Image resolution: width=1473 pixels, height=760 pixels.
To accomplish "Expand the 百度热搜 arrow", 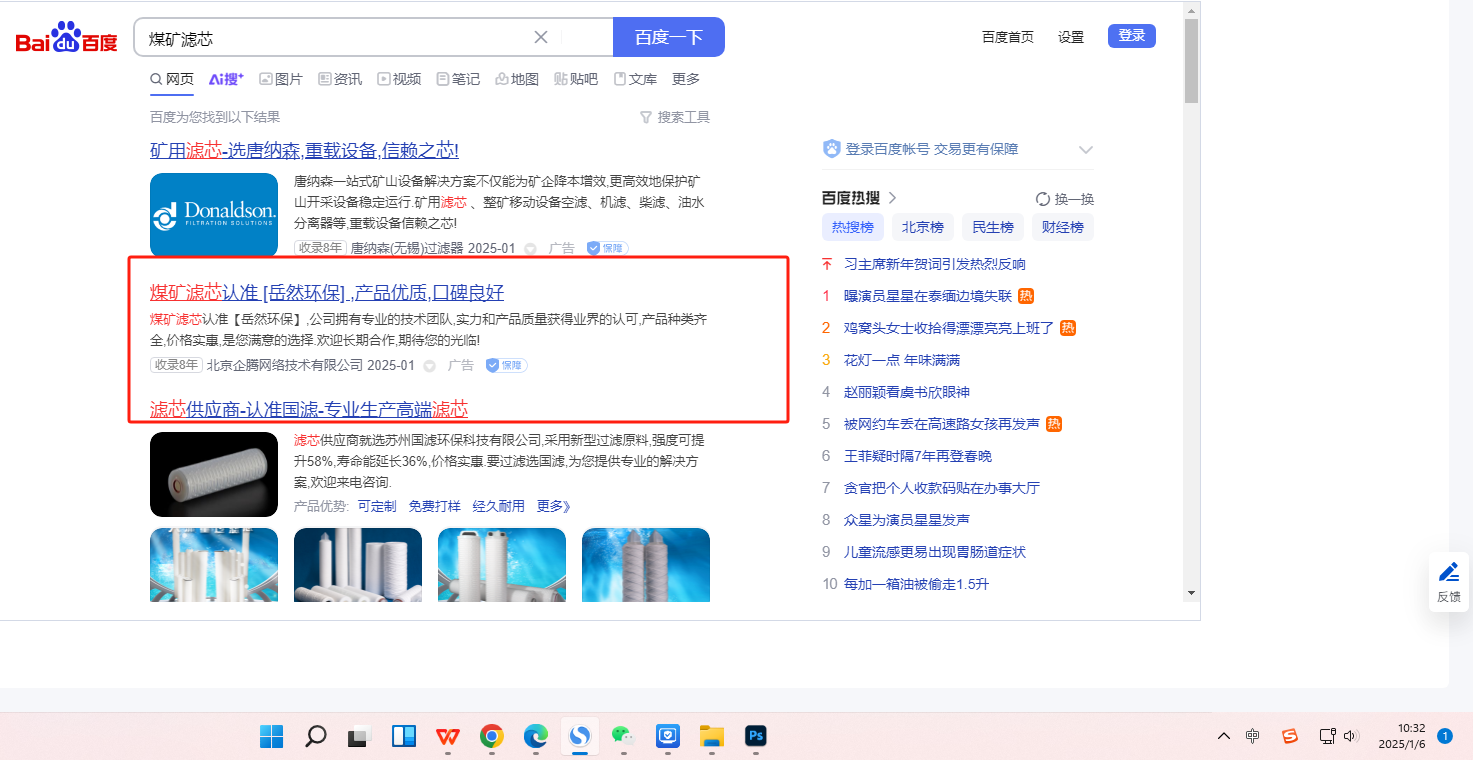I will (893, 198).
